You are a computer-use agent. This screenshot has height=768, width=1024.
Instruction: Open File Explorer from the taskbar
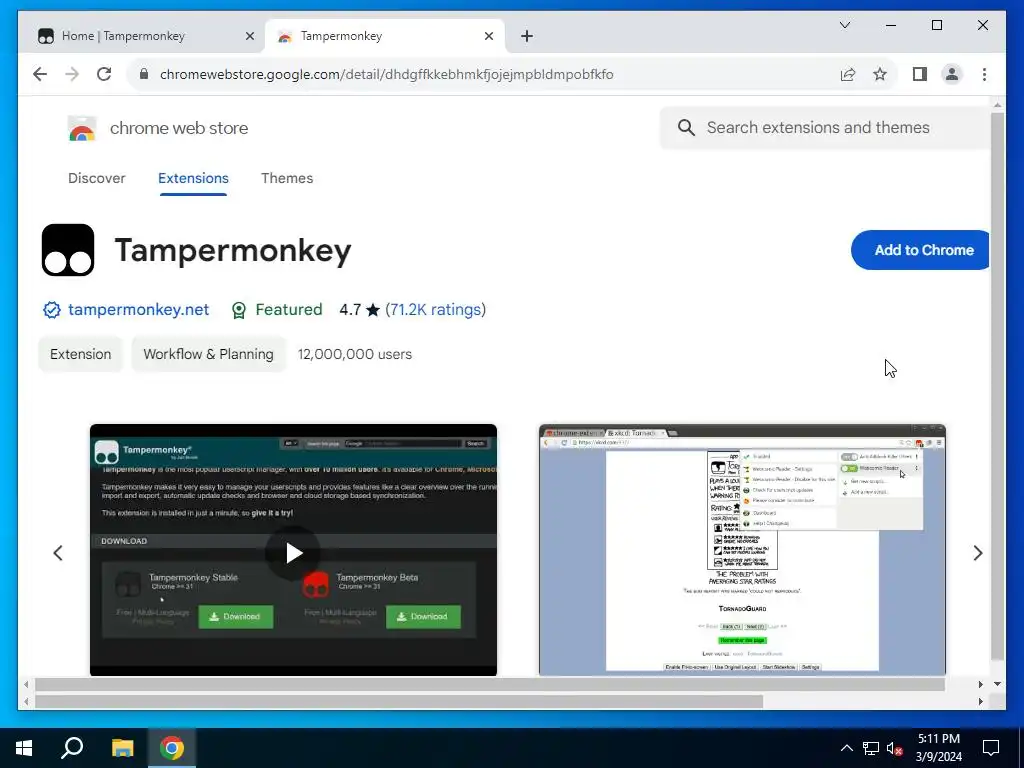[122, 748]
